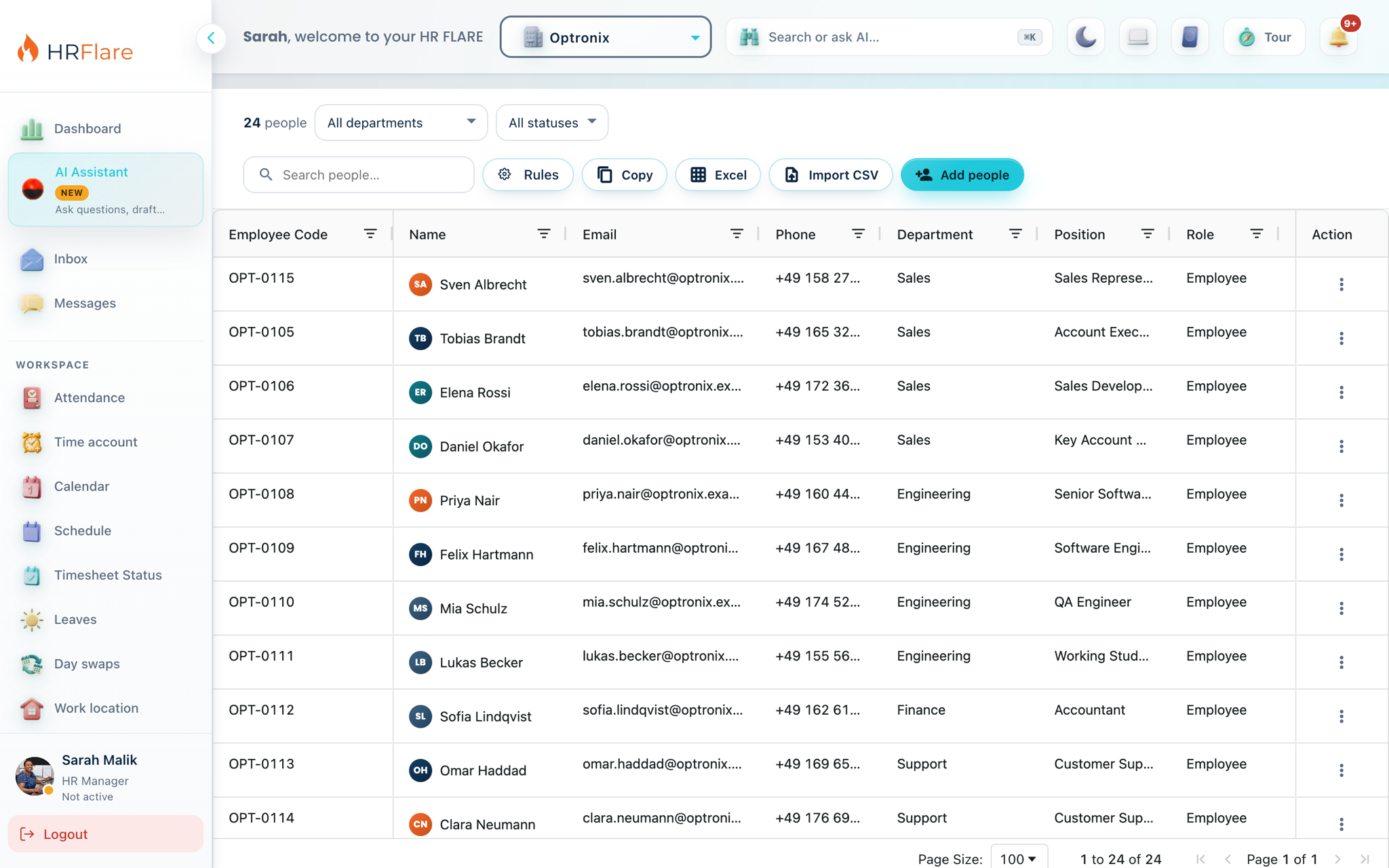Open the Leaves section

105,620
